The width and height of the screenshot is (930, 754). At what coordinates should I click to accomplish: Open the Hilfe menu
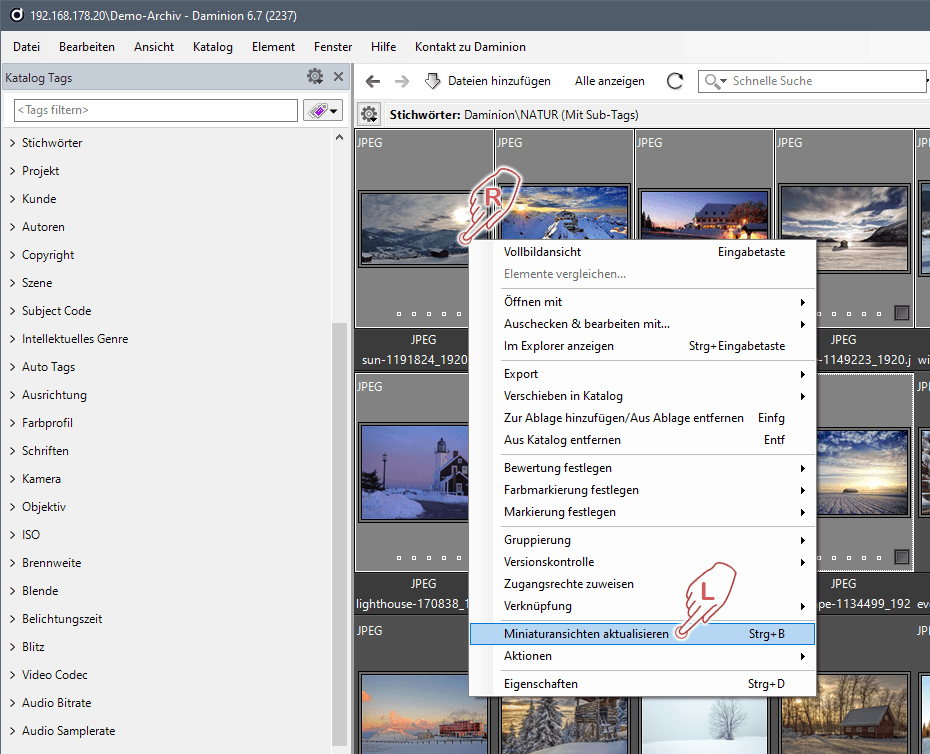click(x=383, y=47)
